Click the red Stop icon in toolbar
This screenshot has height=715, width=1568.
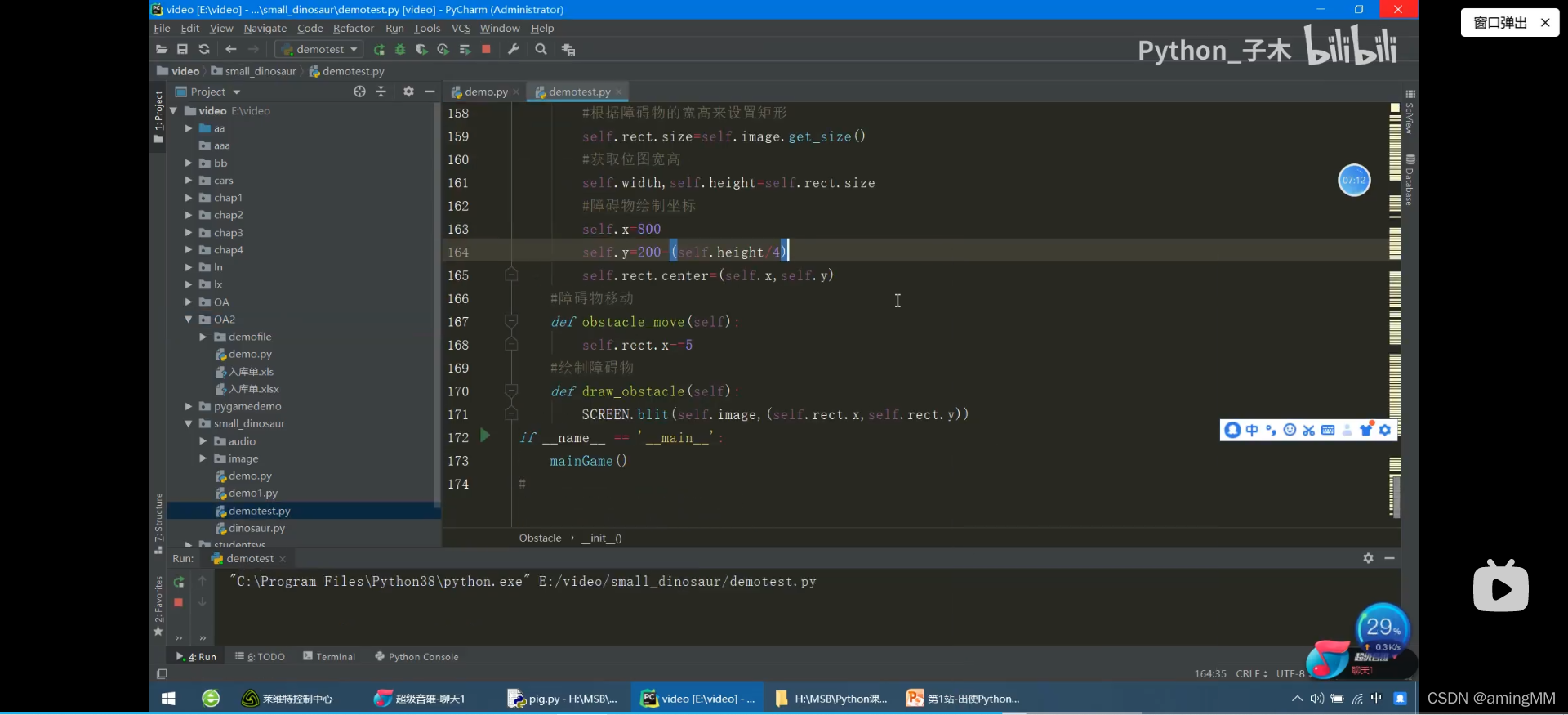486,49
